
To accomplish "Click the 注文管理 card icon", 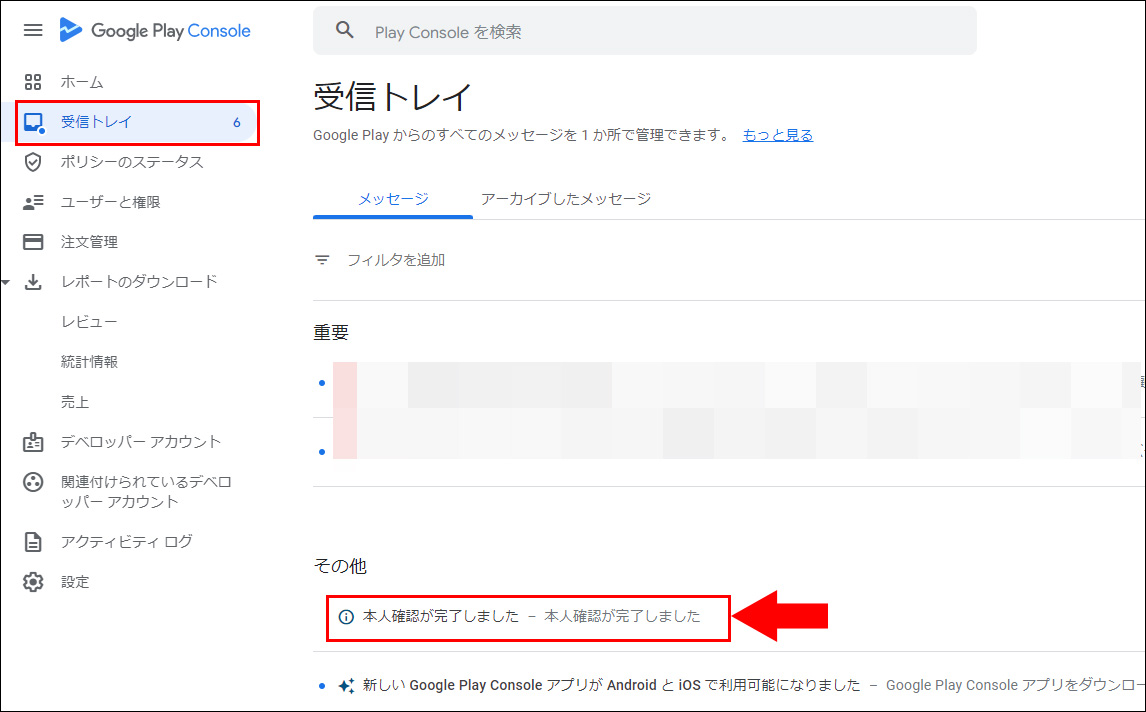I will coord(33,242).
